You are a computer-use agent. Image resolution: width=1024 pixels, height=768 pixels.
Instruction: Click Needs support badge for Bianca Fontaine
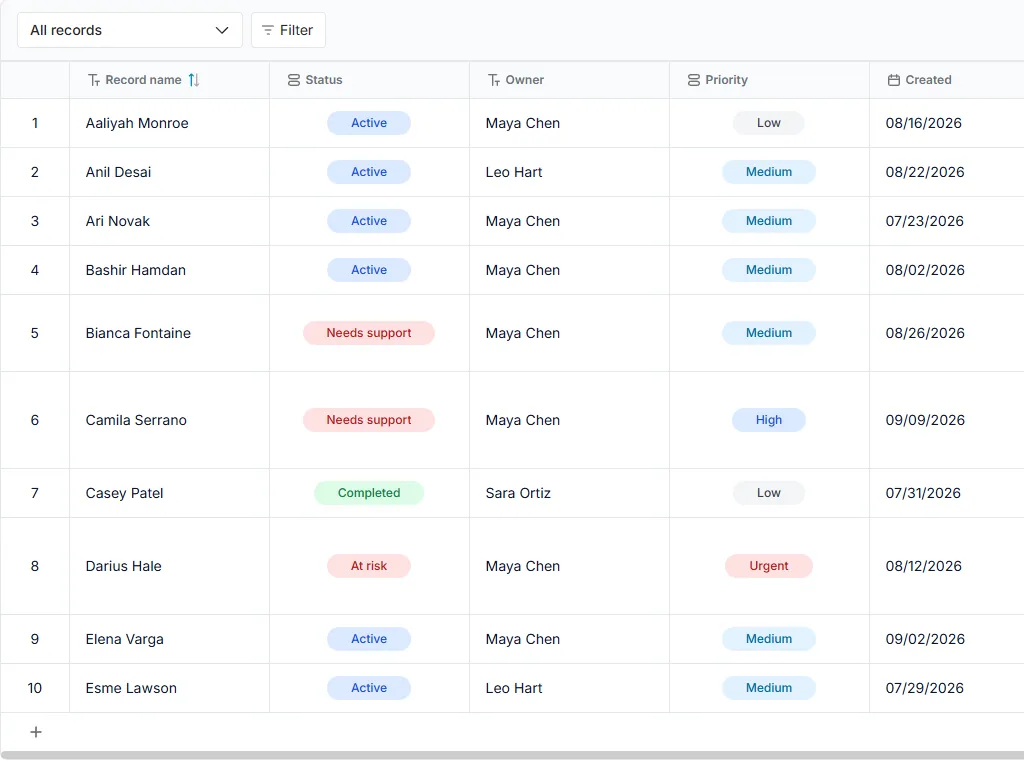tap(369, 333)
